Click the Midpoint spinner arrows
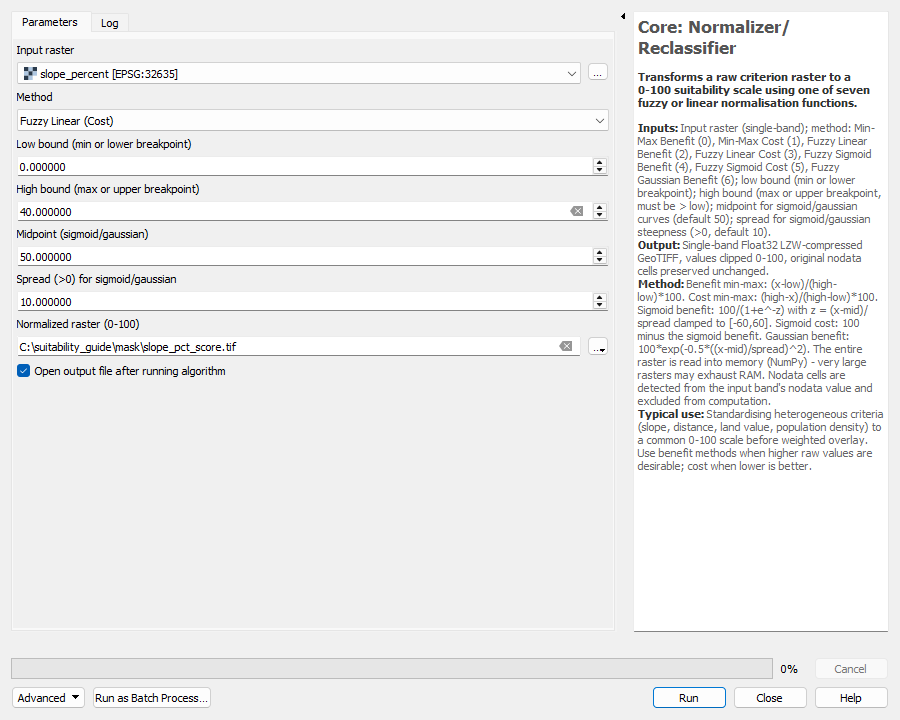 (x=600, y=256)
